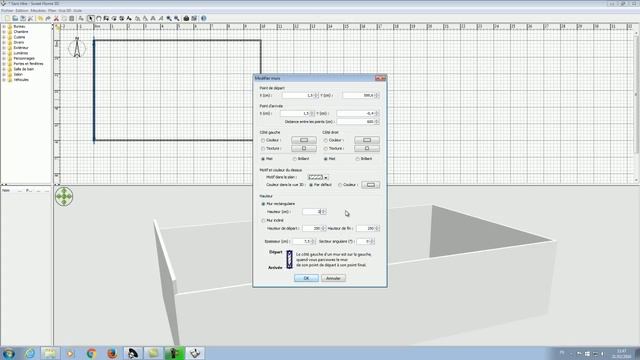Click Annuler to cancel wall dialog

pos(333,278)
